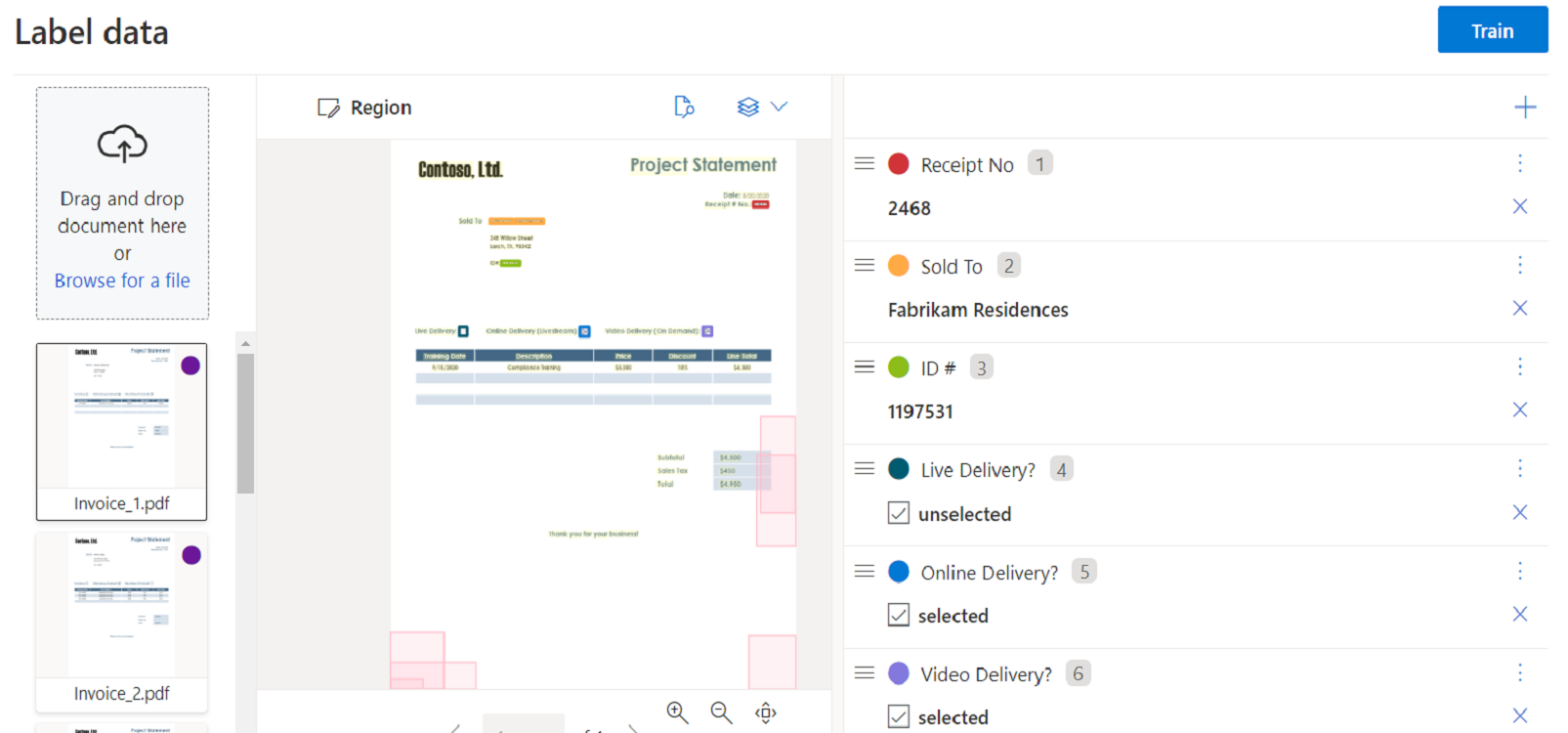The height and width of the screenshot is (733, 1568).
Task: Click the Fabrikam Residences value text
Action: [978, 310]
